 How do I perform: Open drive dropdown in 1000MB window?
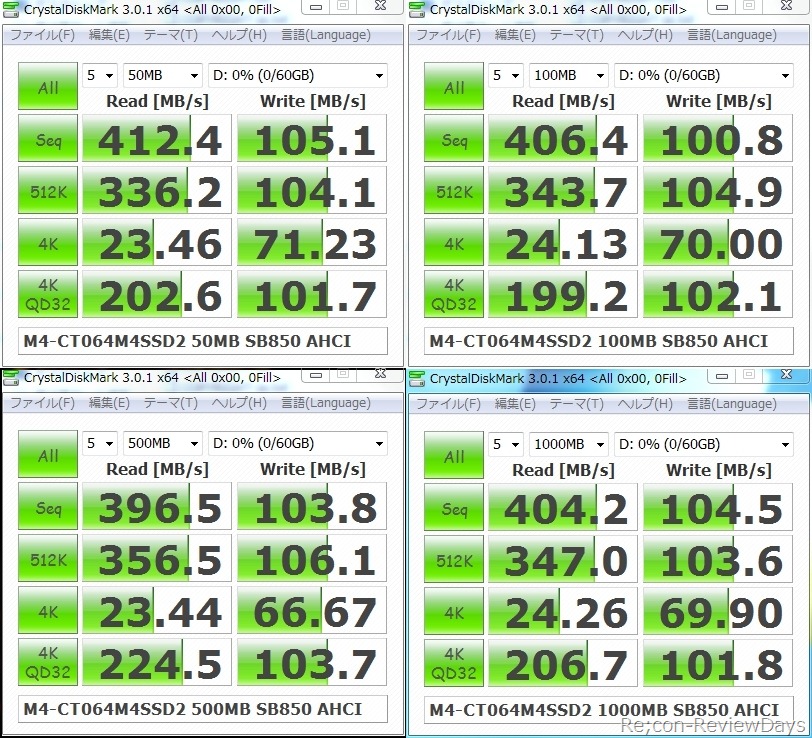704,444
